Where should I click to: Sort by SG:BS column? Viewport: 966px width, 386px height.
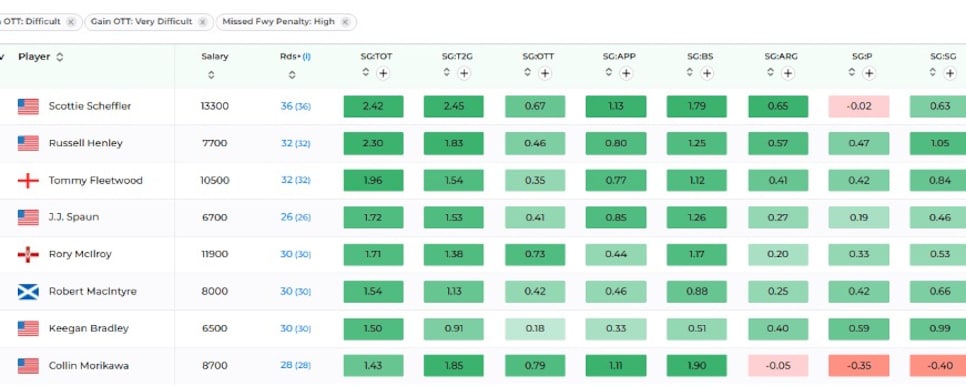[x=689, y=73]
